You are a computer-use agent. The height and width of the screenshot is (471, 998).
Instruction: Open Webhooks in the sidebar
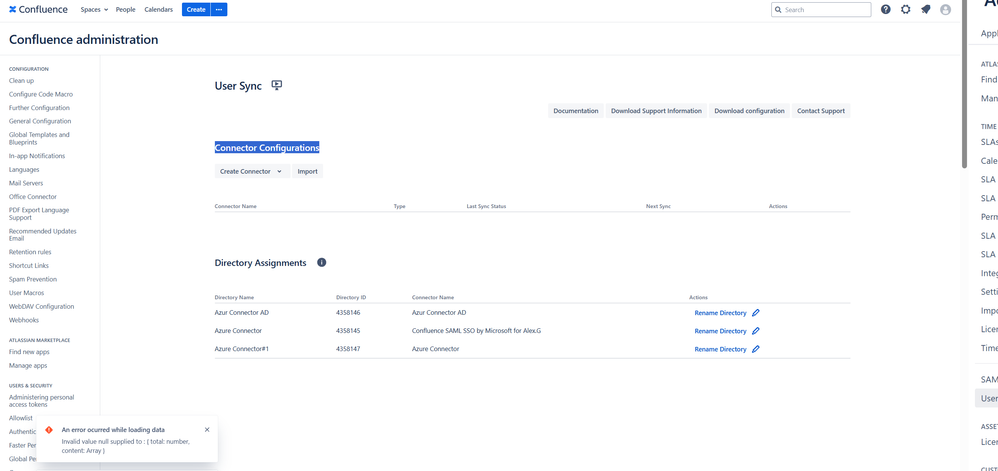pyautogui.click(x=24, y=320)
